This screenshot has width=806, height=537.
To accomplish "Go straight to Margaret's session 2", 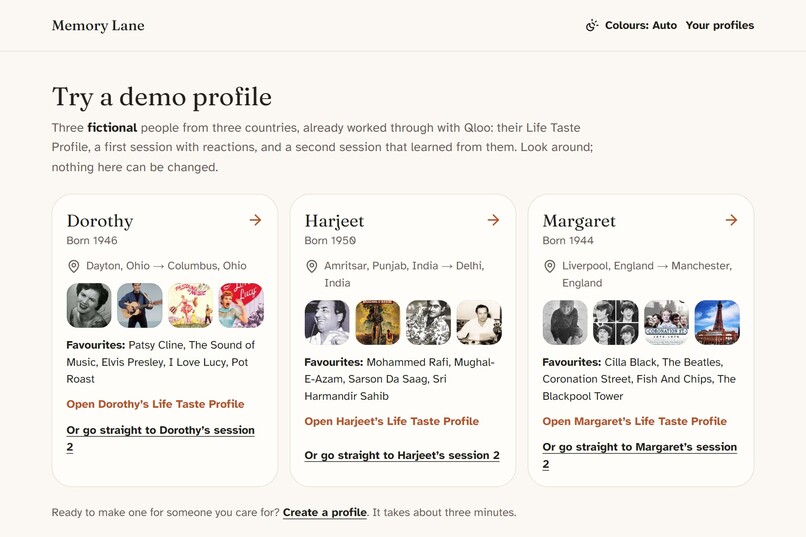I will click(639, 455).
